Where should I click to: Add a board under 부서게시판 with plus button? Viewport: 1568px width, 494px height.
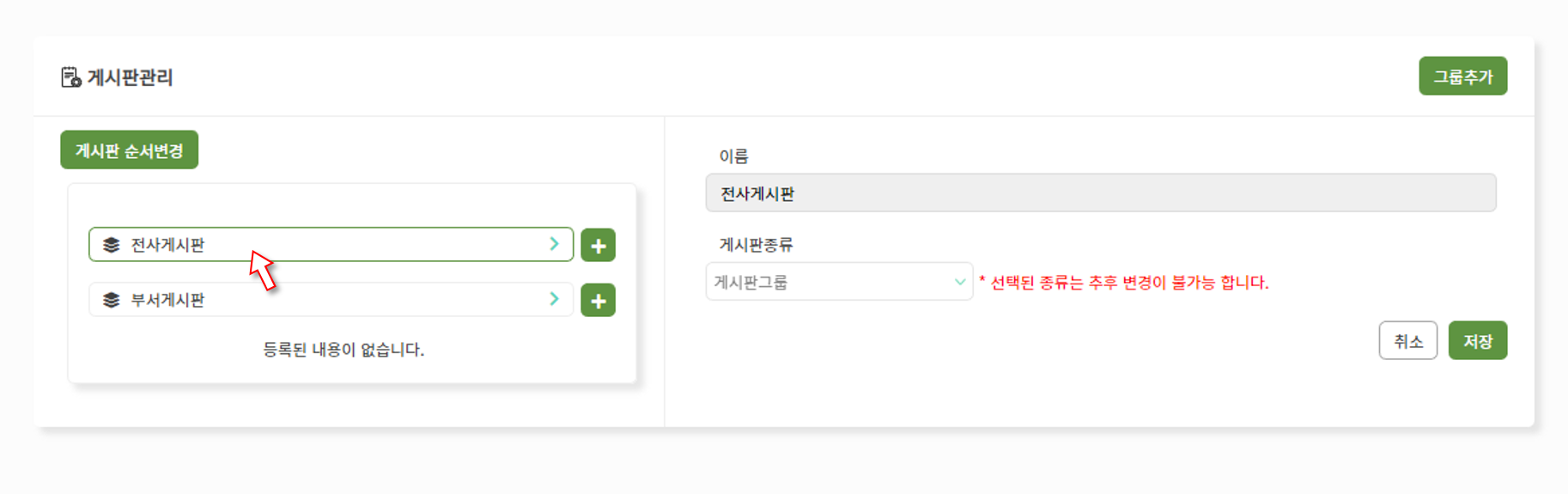tap(598, 301)
